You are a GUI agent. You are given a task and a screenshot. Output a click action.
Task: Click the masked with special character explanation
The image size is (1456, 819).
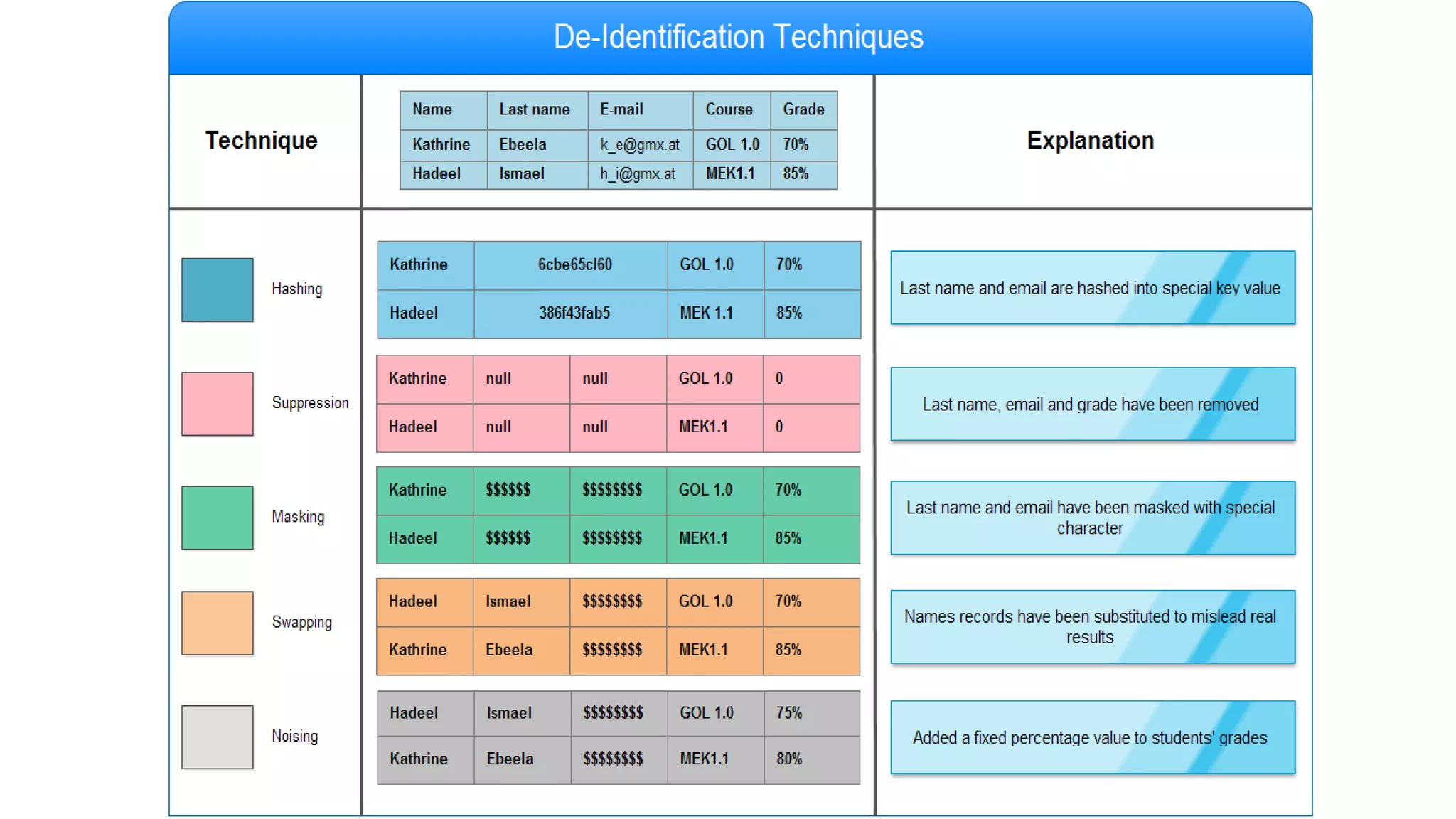pyautogui.click(x=1092, y=518)
